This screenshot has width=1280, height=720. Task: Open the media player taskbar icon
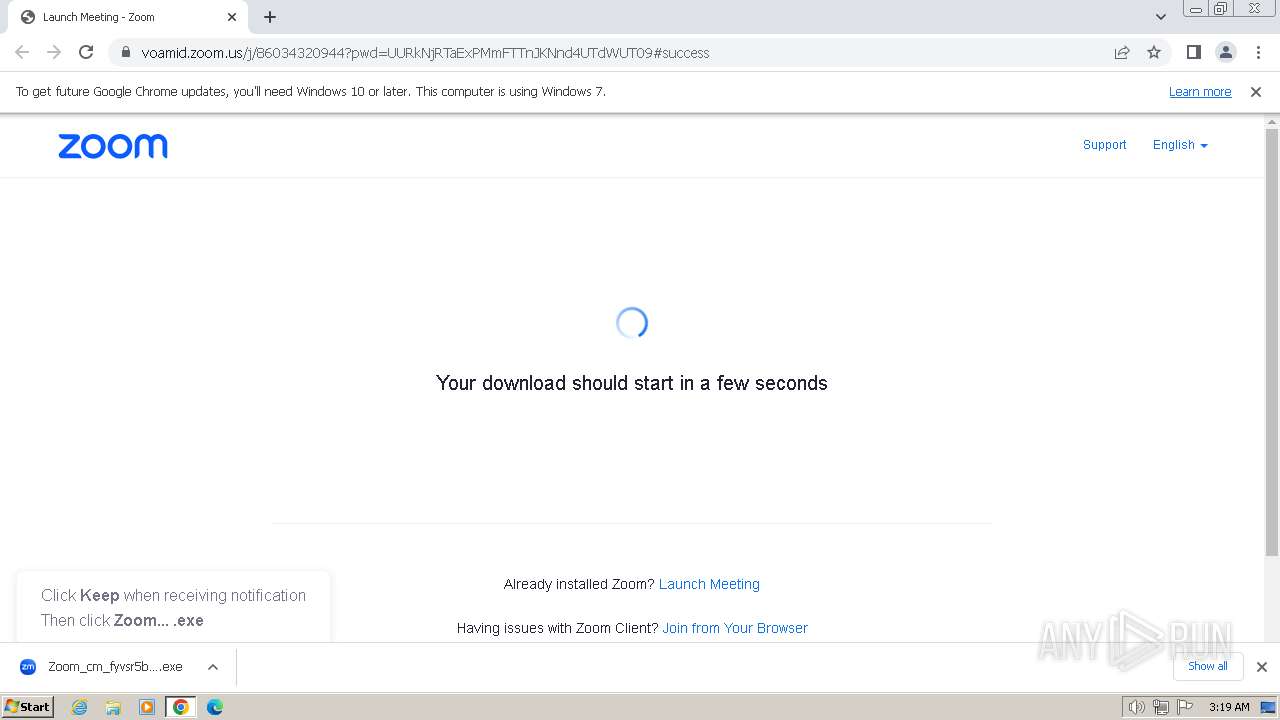pyautogui.click(x=147, y=707)
